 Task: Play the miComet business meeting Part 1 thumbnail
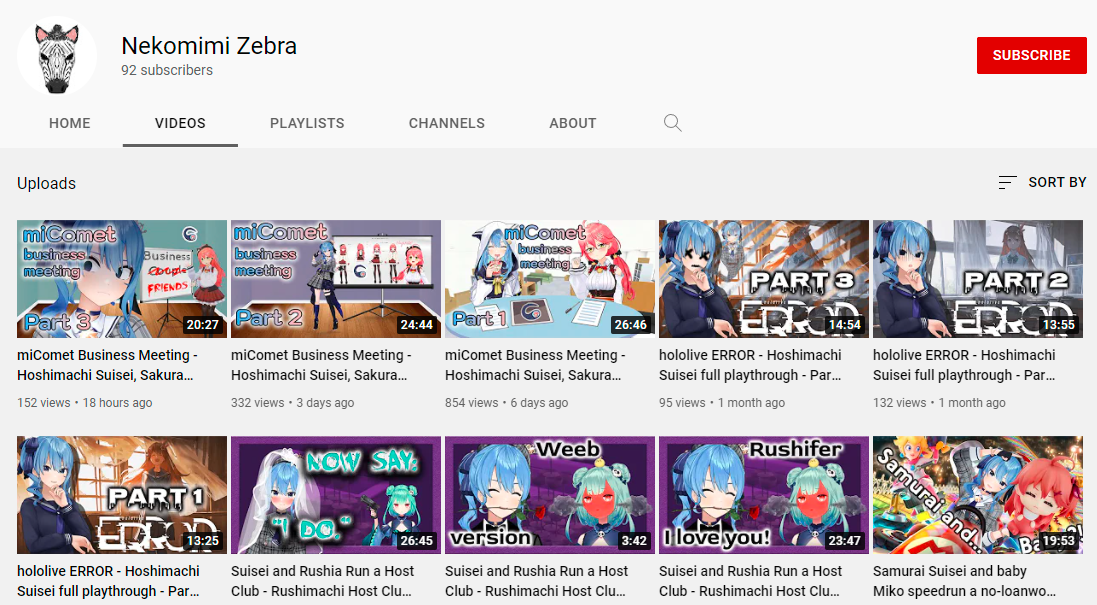(550, 279)
